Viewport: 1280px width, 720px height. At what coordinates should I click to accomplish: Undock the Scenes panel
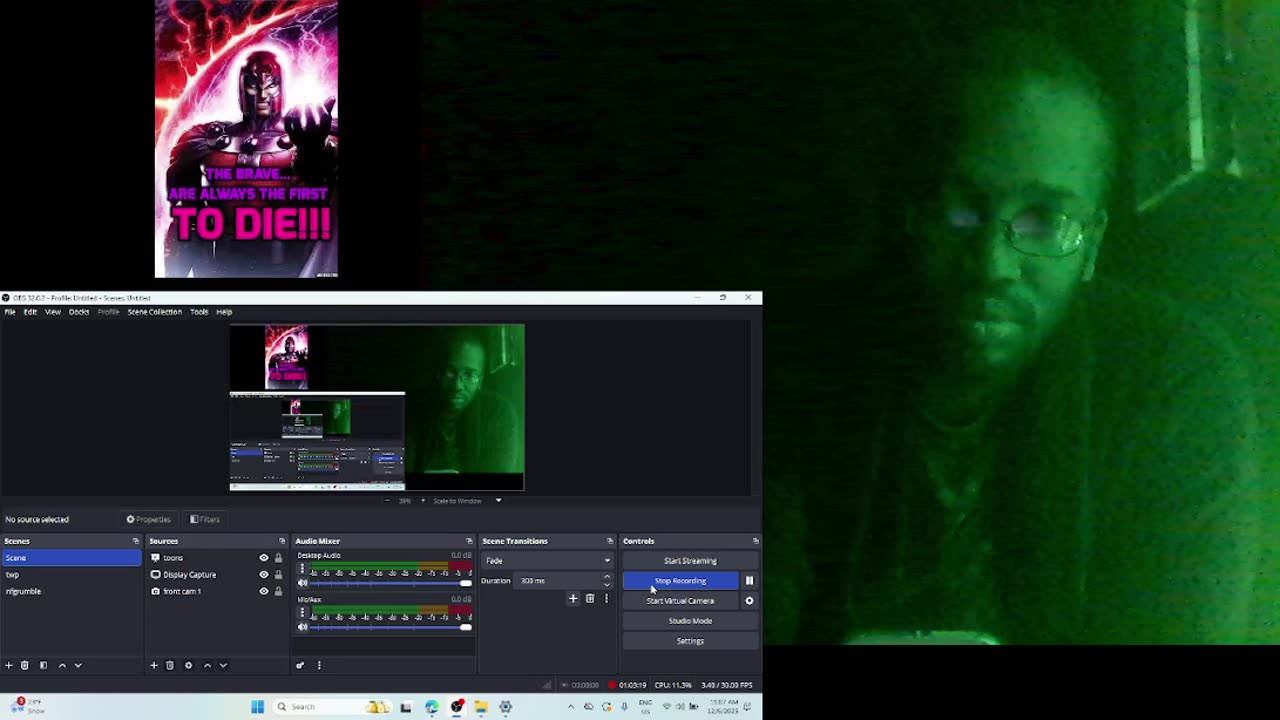[136, 541]
